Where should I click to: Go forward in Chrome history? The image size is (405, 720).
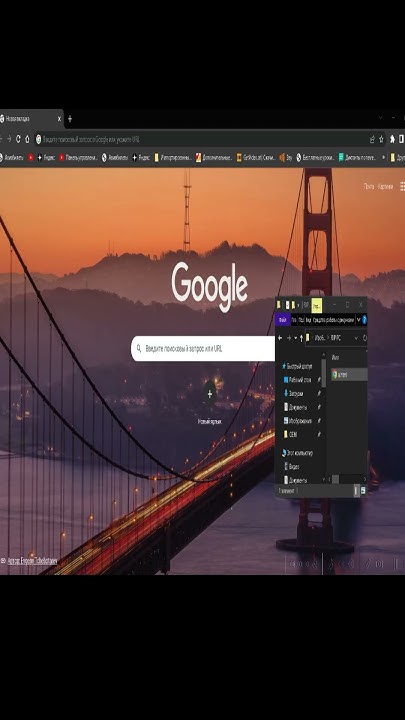[9, 139]
